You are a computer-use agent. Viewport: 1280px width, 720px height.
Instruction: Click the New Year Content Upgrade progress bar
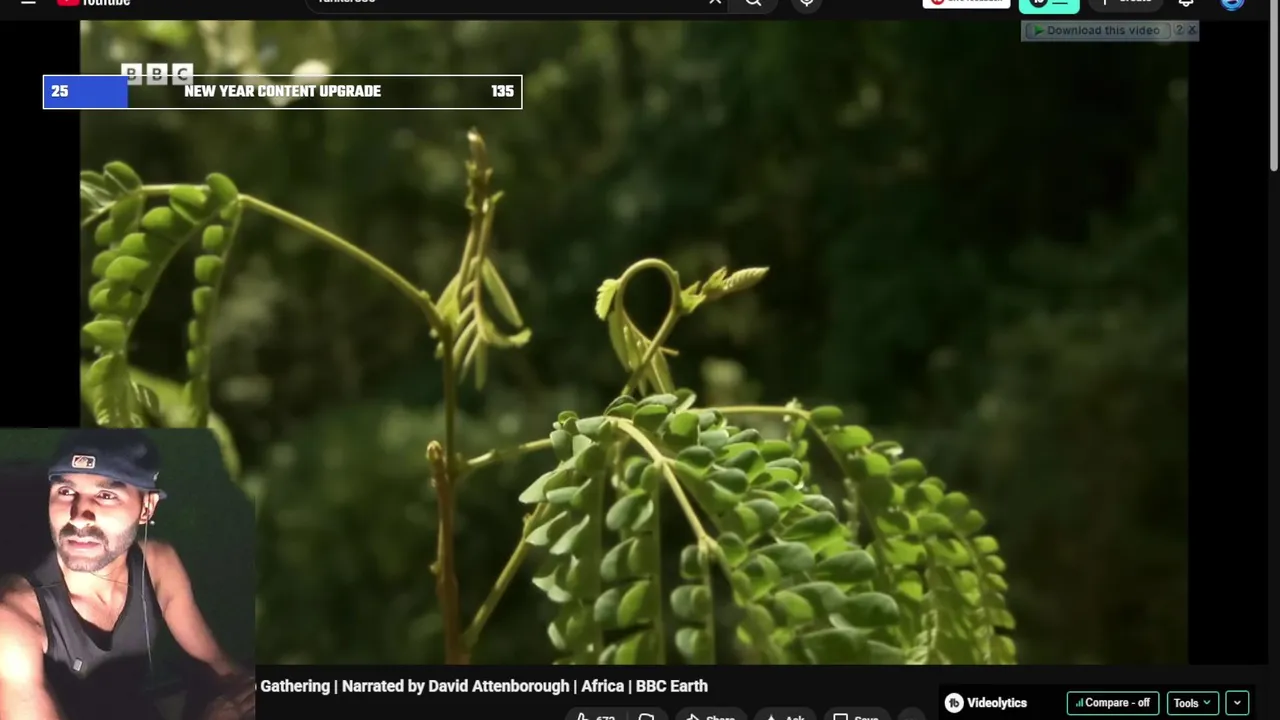[x=282, y=91]
